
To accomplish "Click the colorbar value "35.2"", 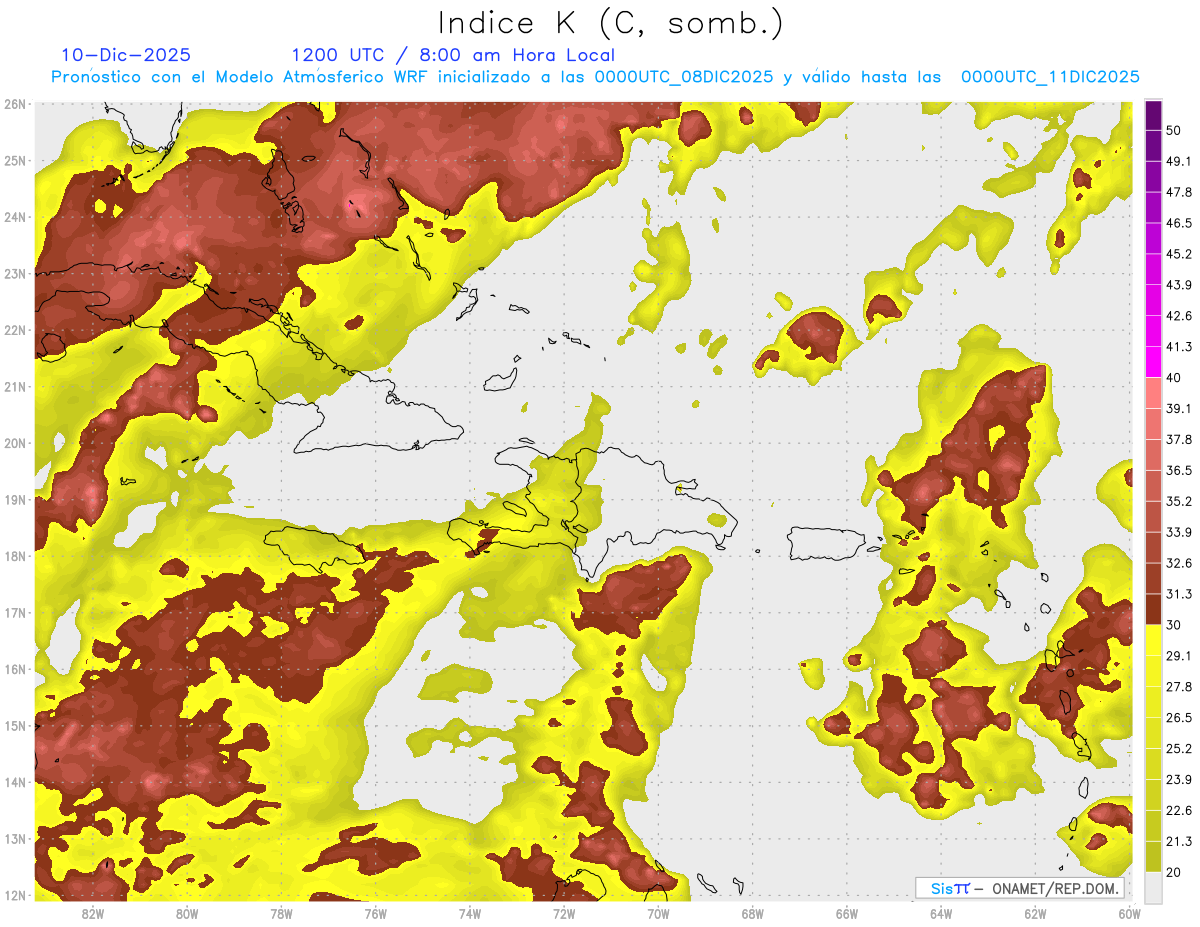I will click(1179, 501).
